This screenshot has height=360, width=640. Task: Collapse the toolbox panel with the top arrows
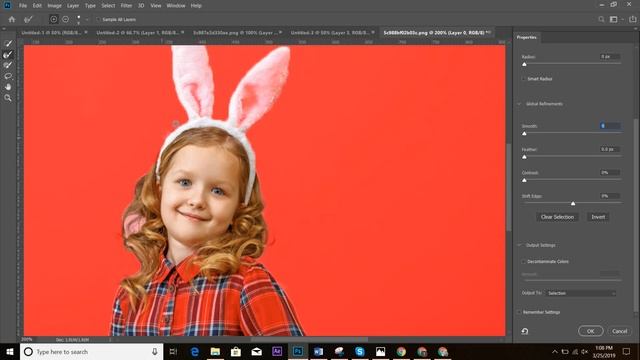(x=4, y=29)
